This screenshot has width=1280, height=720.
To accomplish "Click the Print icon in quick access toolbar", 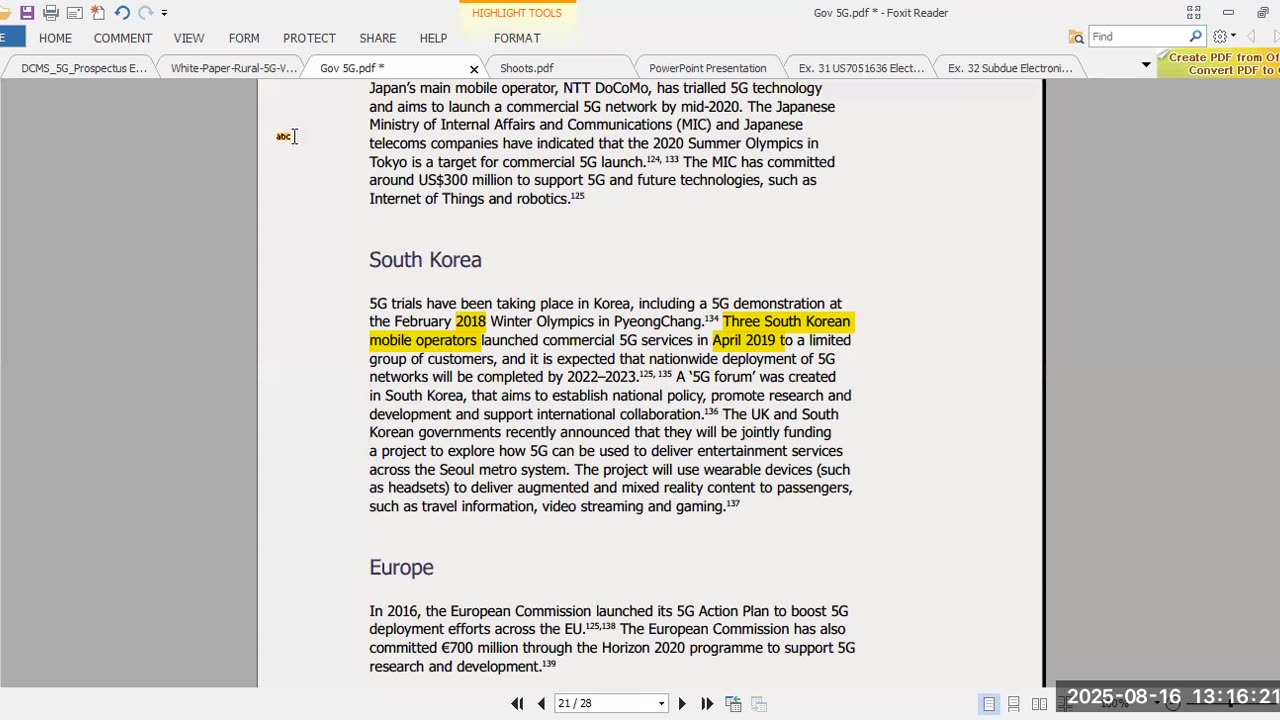I will [x=51, y=13].
